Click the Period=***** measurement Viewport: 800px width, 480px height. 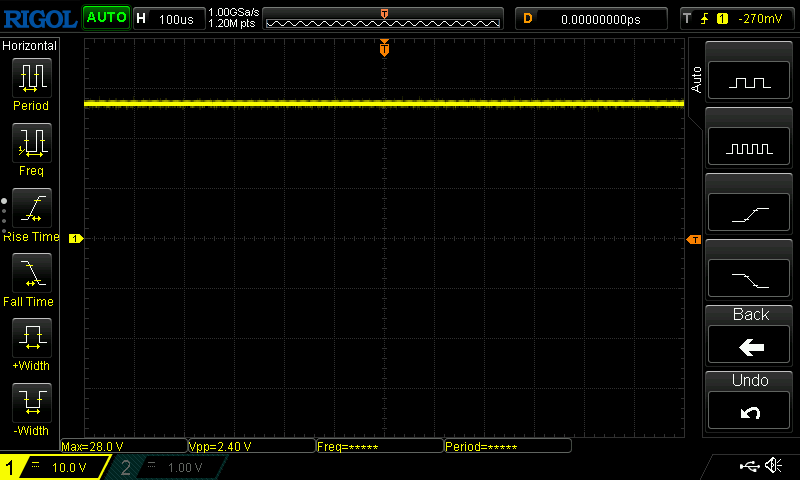pyautogui.click(x=508, y=446)
